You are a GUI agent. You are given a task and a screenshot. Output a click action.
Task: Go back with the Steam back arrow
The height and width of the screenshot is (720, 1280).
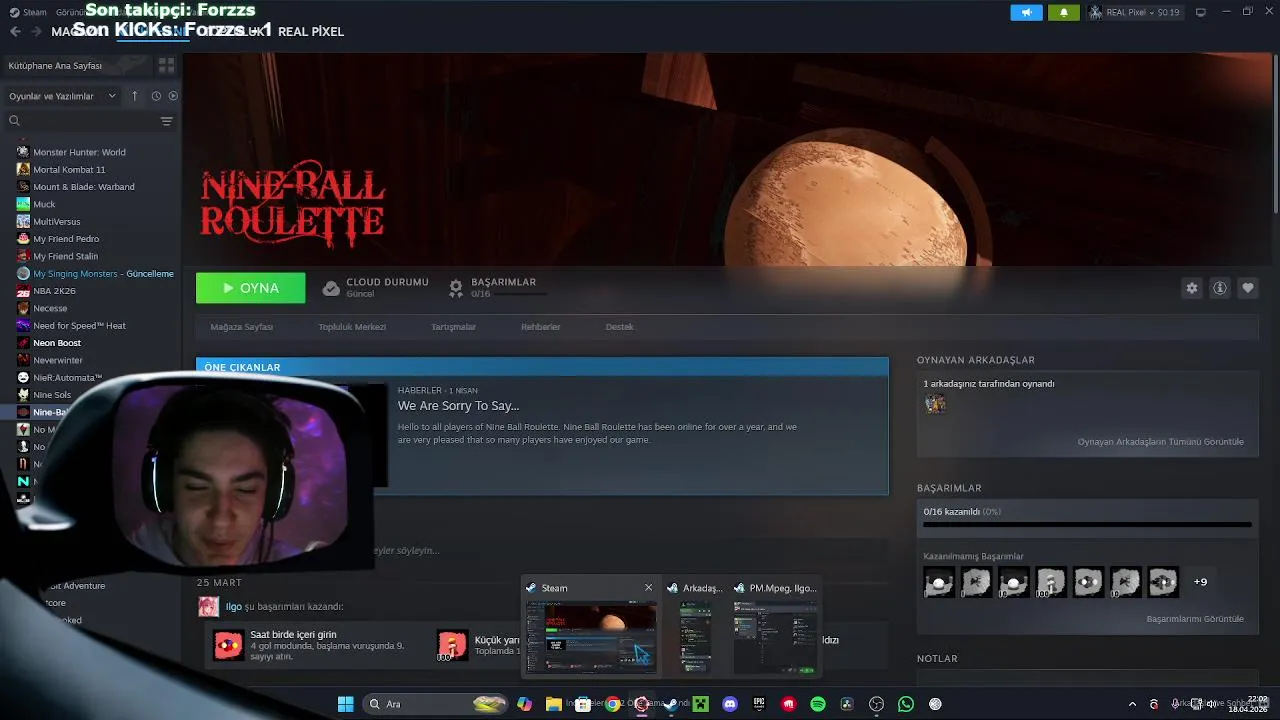[15, 32]
